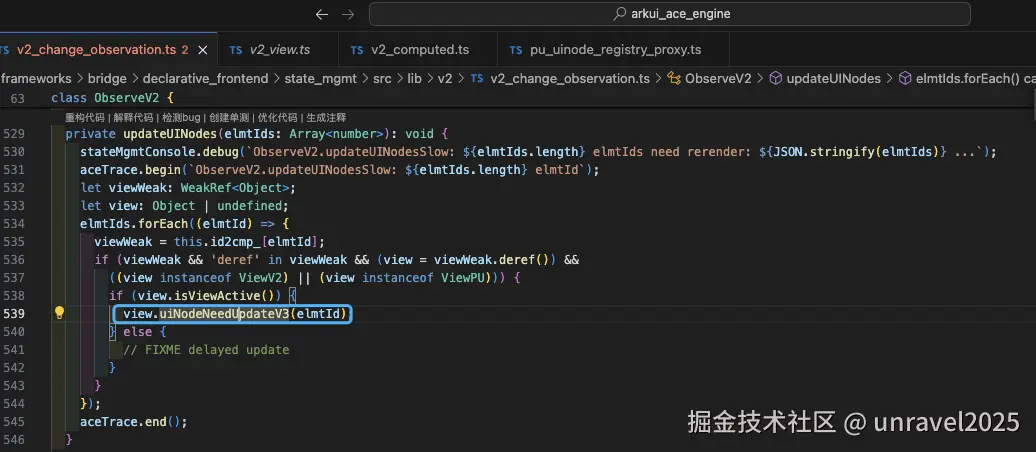The width and height of the screenshot is (1036, 452).
Task: Click the FIXME delayed update comment
Action: [x=206, y=350]
